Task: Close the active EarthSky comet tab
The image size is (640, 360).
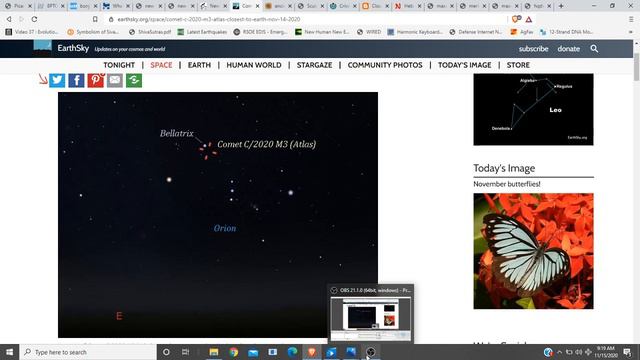Action: coord(257,6)
